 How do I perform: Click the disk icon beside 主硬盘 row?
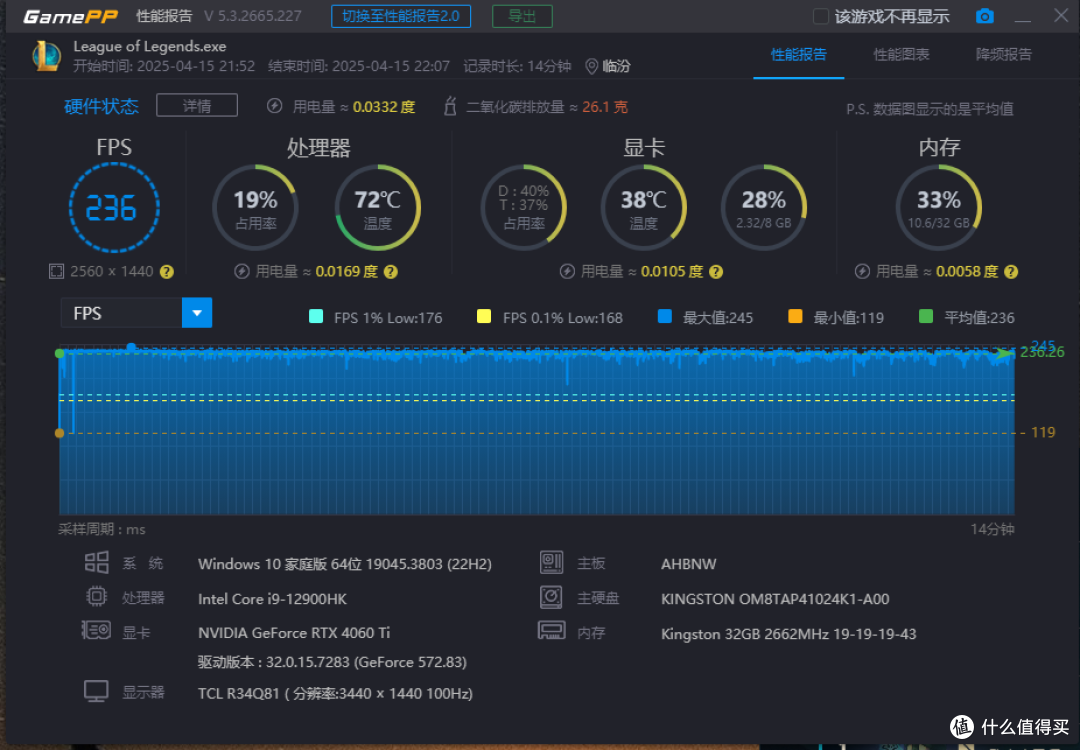pyautogui.click(x=551, y=596)
